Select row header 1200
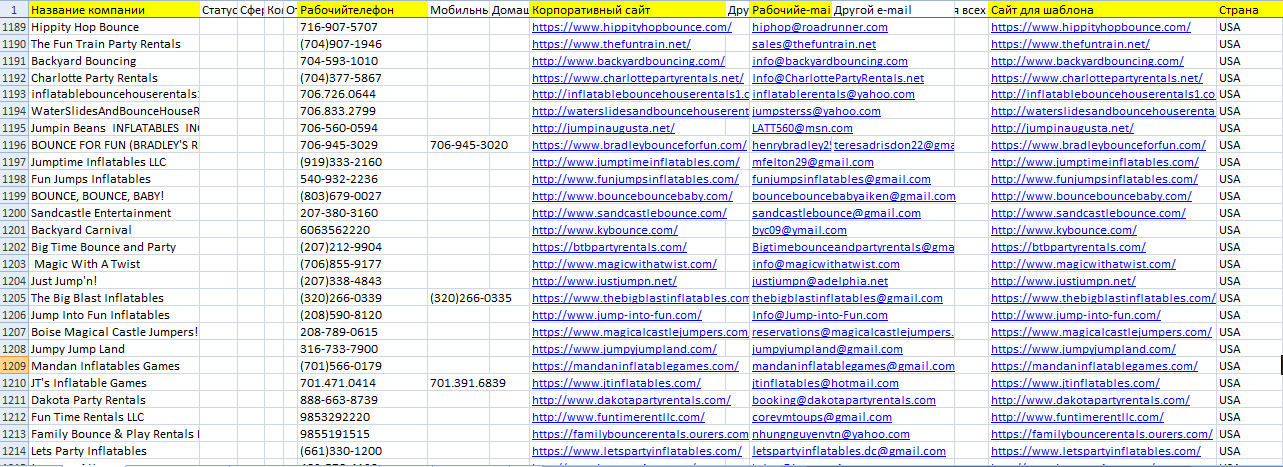 pyautogui.click(x=14, y=213)
